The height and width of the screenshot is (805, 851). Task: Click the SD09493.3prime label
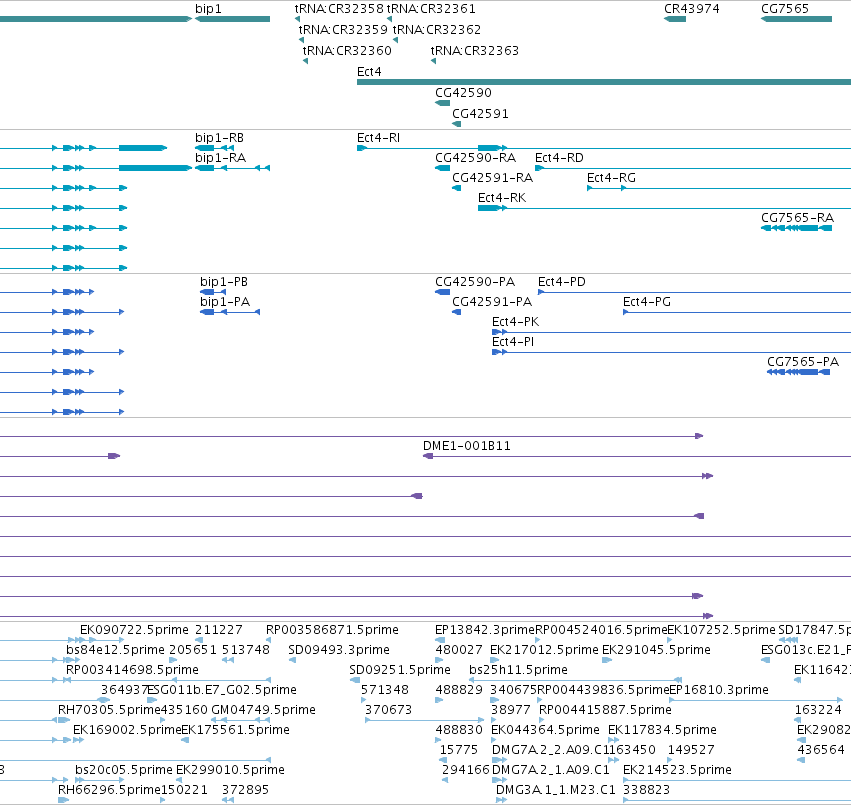click(339, 650)
